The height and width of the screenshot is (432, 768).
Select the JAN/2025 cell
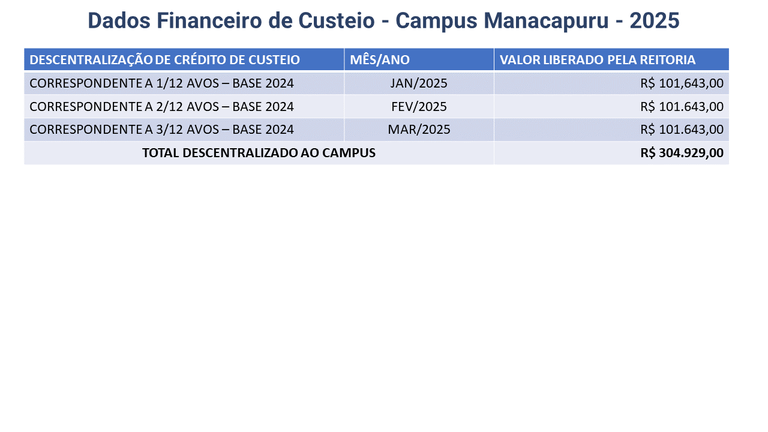(419, 83)
